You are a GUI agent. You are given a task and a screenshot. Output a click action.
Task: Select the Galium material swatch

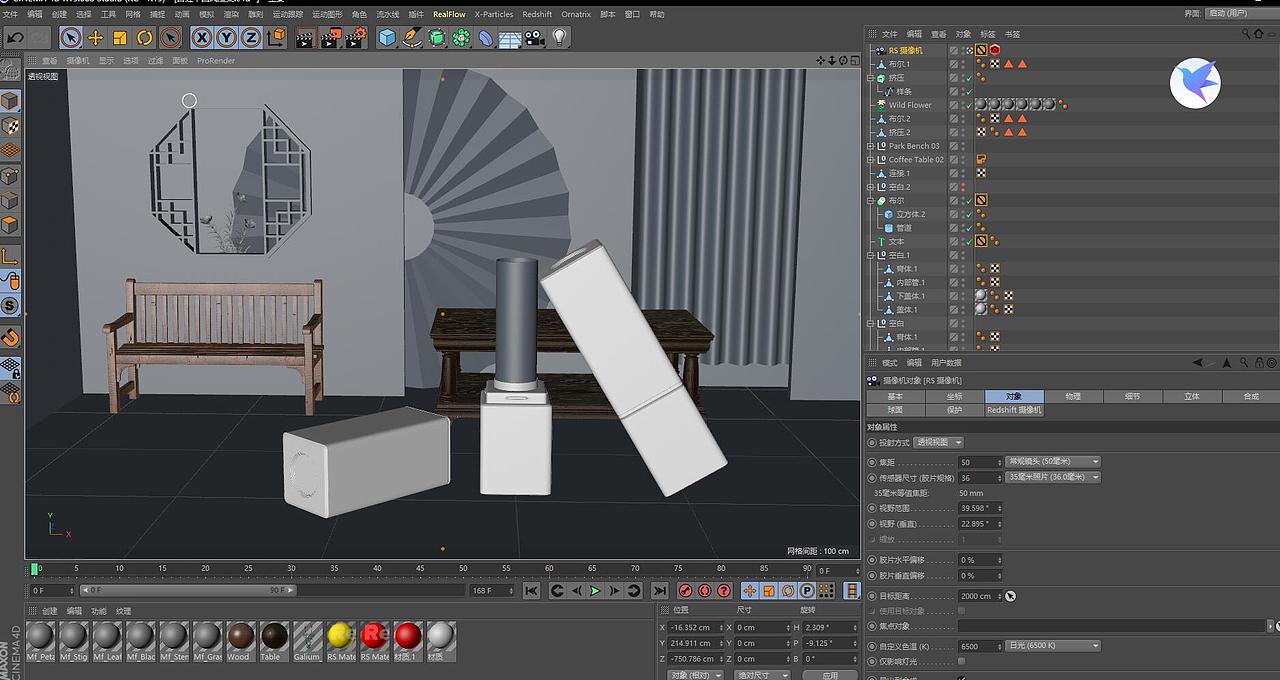307,639
